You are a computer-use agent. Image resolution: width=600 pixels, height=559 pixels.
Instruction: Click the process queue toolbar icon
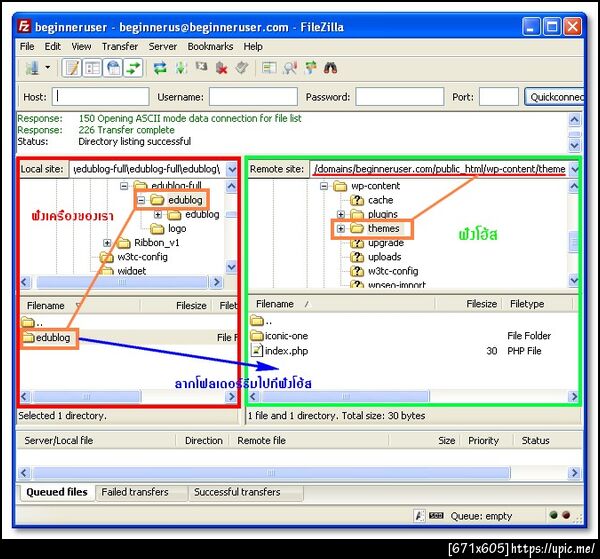(x=181, y=68)
